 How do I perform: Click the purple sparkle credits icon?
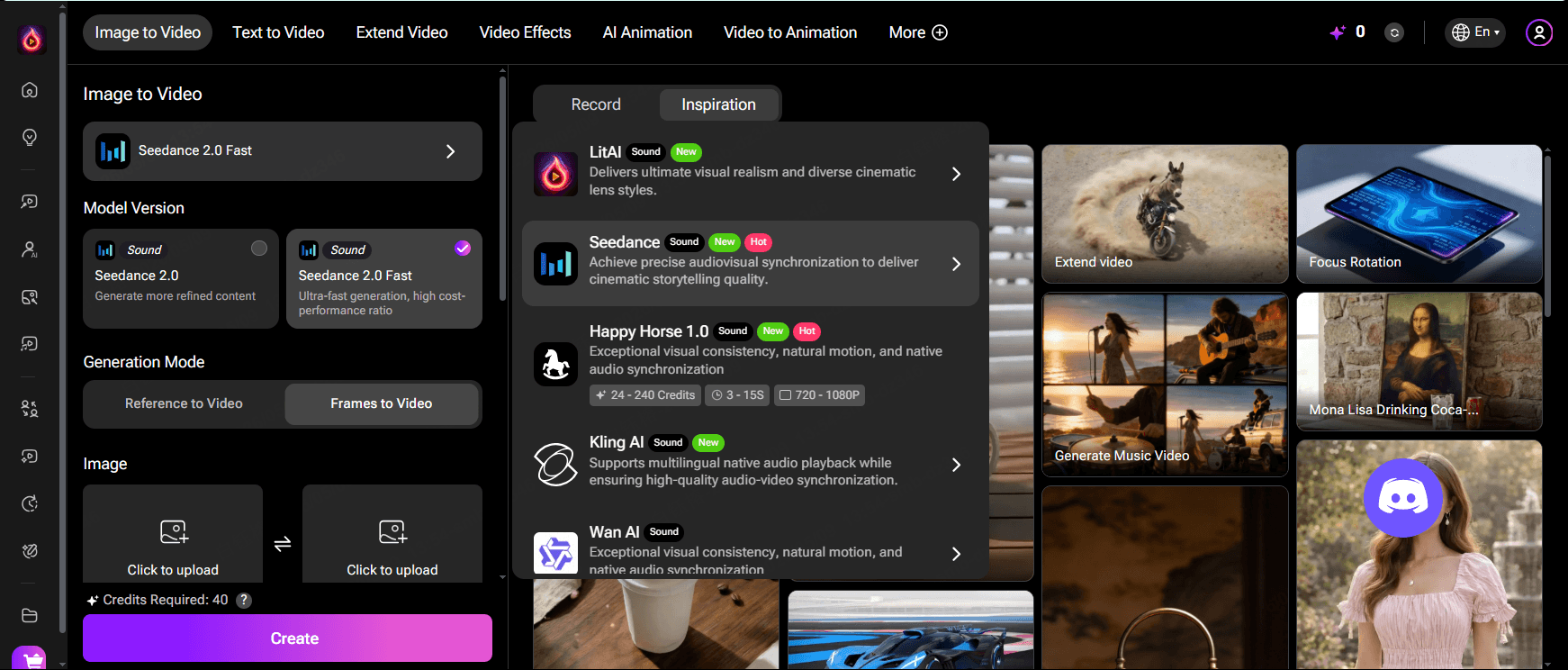(1338, 32)
